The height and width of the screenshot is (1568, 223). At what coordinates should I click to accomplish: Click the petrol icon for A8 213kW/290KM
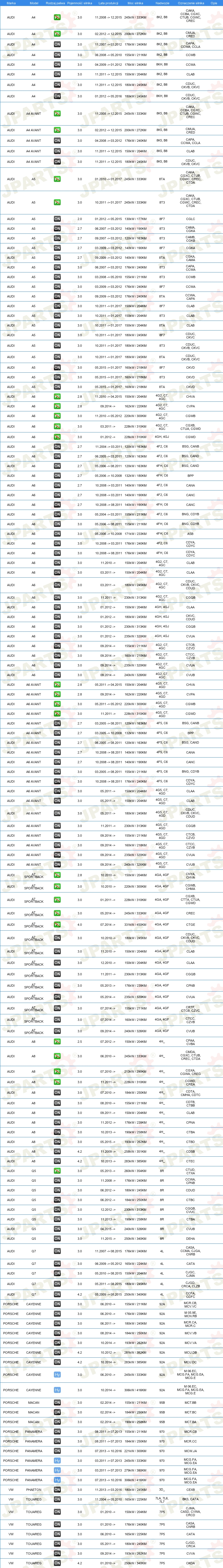[57, 1071]
